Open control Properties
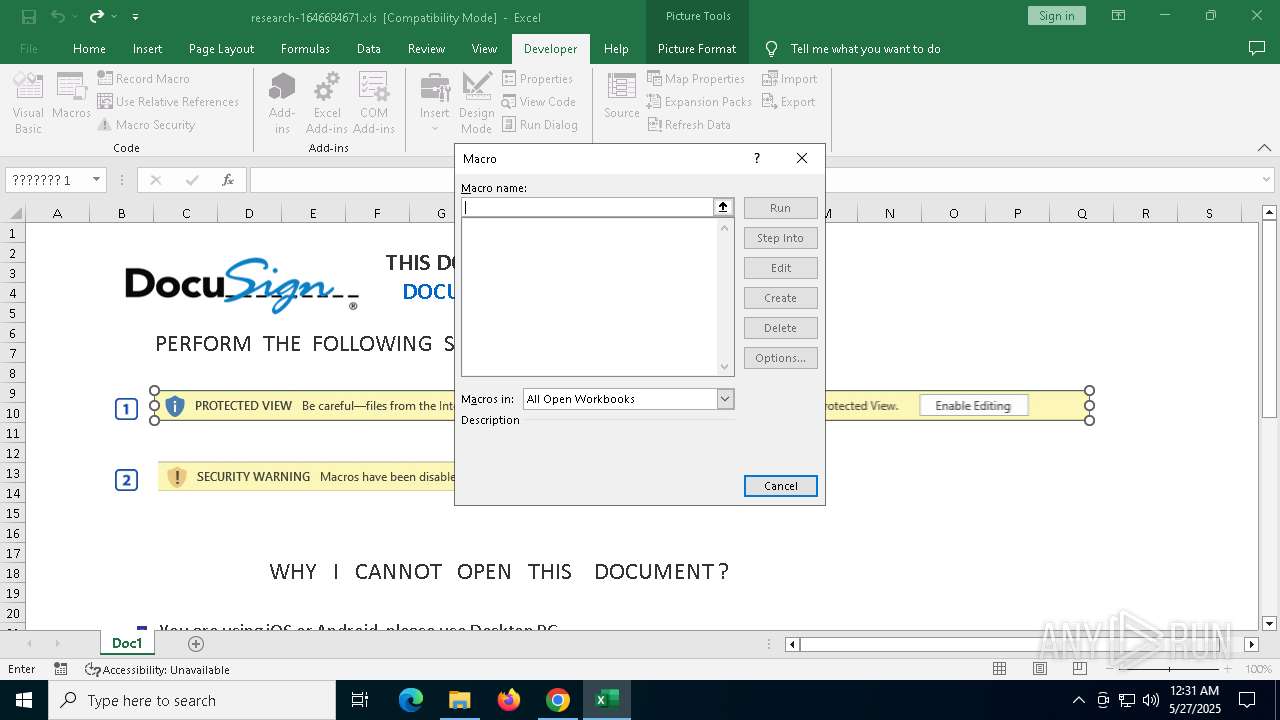Image resolution: width=1280 pixels, height=720 pixels. coord(537,79)
